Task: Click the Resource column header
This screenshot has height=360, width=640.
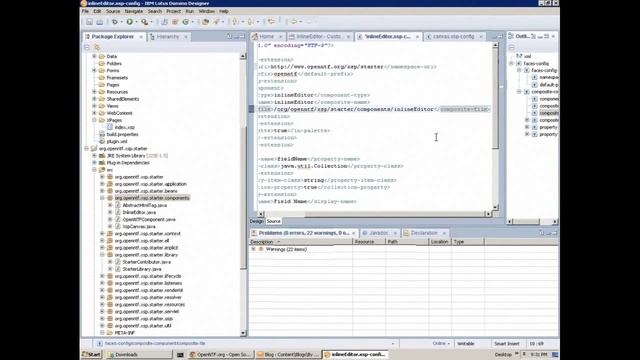Action: pos(369,242)
